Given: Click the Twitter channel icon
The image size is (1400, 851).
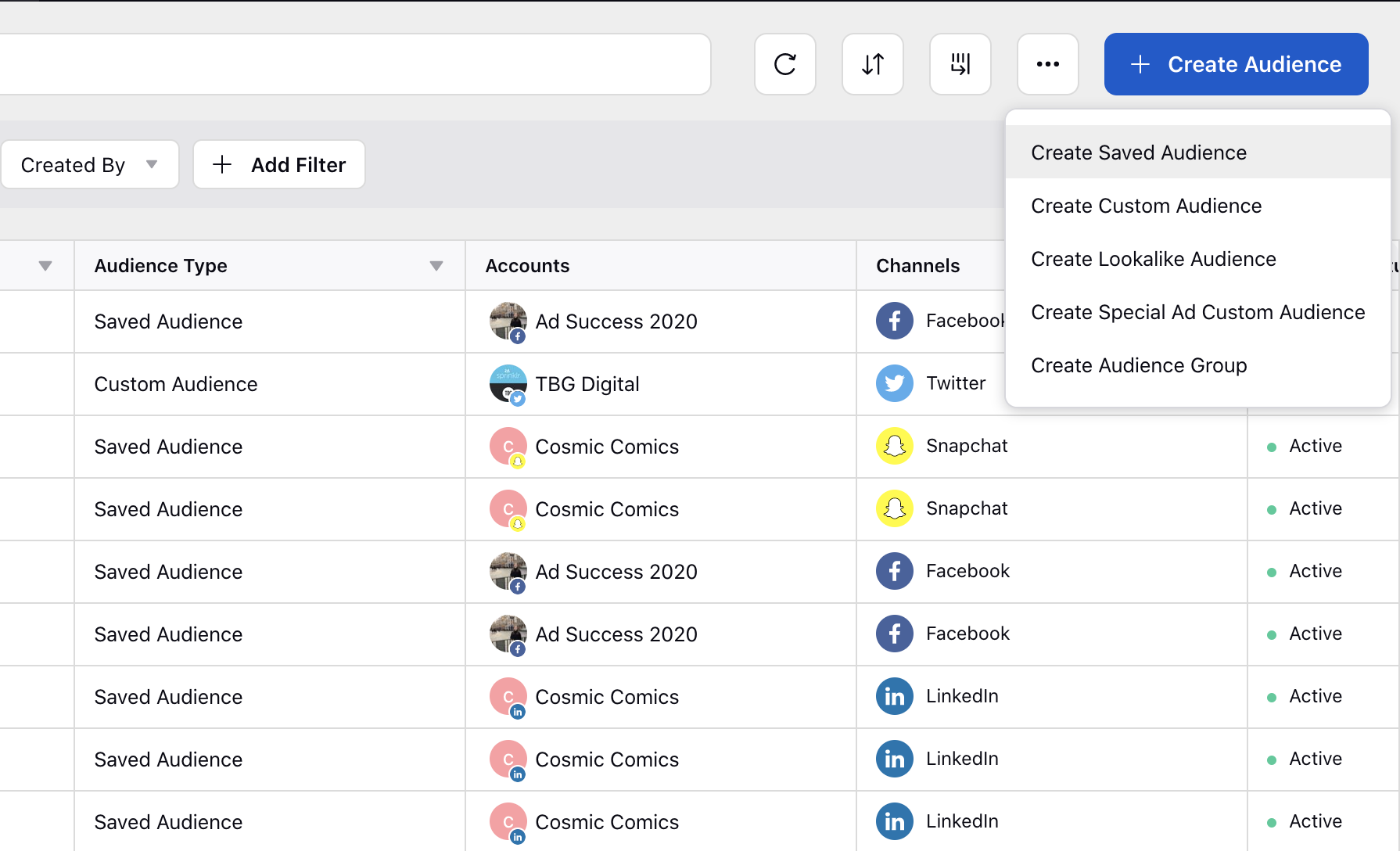Looking at the screenshot, I should coord(895,383).
